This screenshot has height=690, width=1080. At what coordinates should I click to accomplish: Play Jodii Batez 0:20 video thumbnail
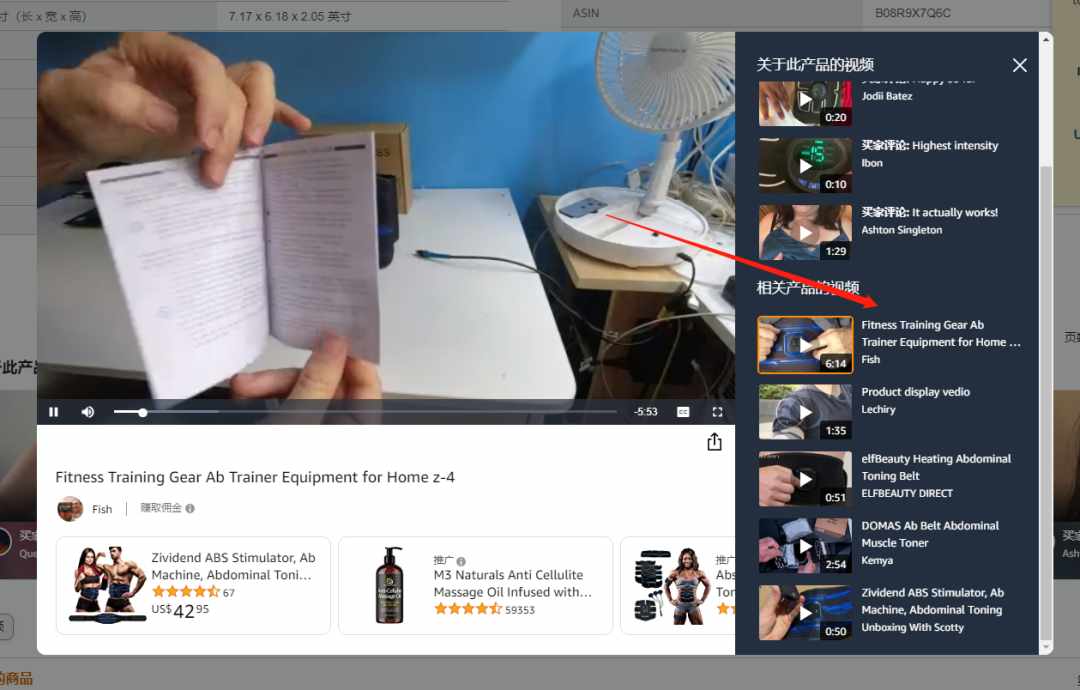805,103
